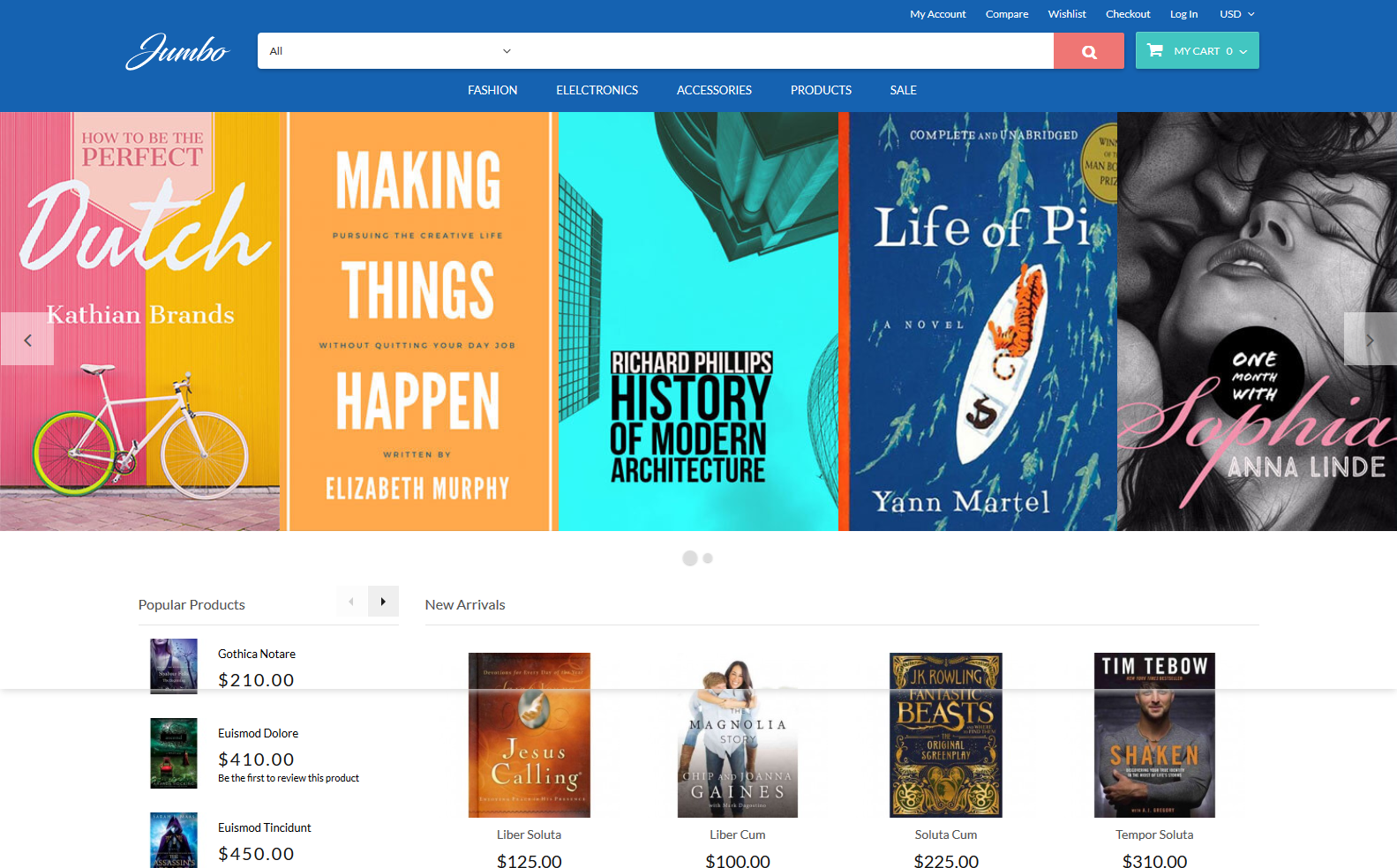Open the Fashion menu
This screenshot has height=868, width=1397.
click(x=492, y=90)
